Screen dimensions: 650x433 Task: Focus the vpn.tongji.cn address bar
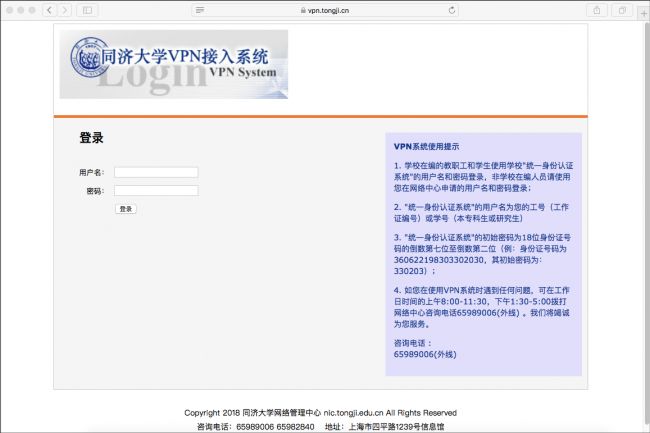(325, 10)
